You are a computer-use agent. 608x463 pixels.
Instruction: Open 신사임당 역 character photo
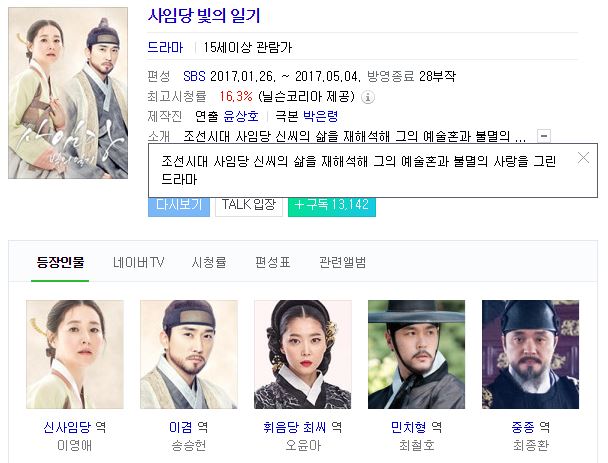pyautogui.click(x=75, y=354)
